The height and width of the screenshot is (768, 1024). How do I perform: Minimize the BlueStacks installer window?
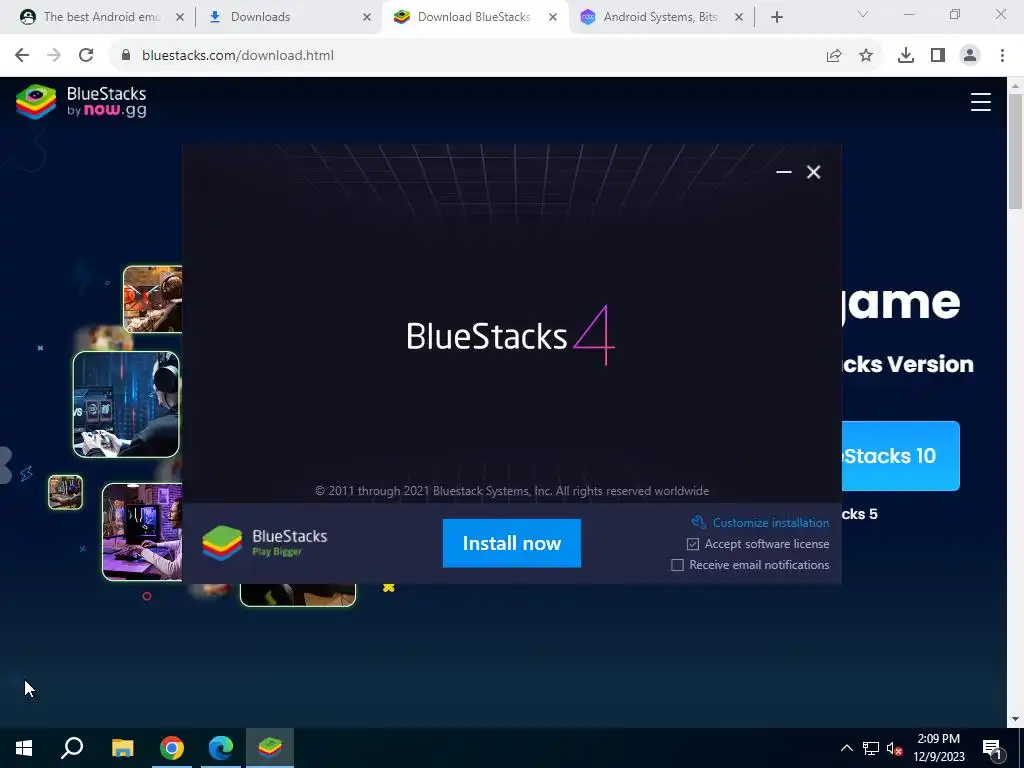click(784, 172)
